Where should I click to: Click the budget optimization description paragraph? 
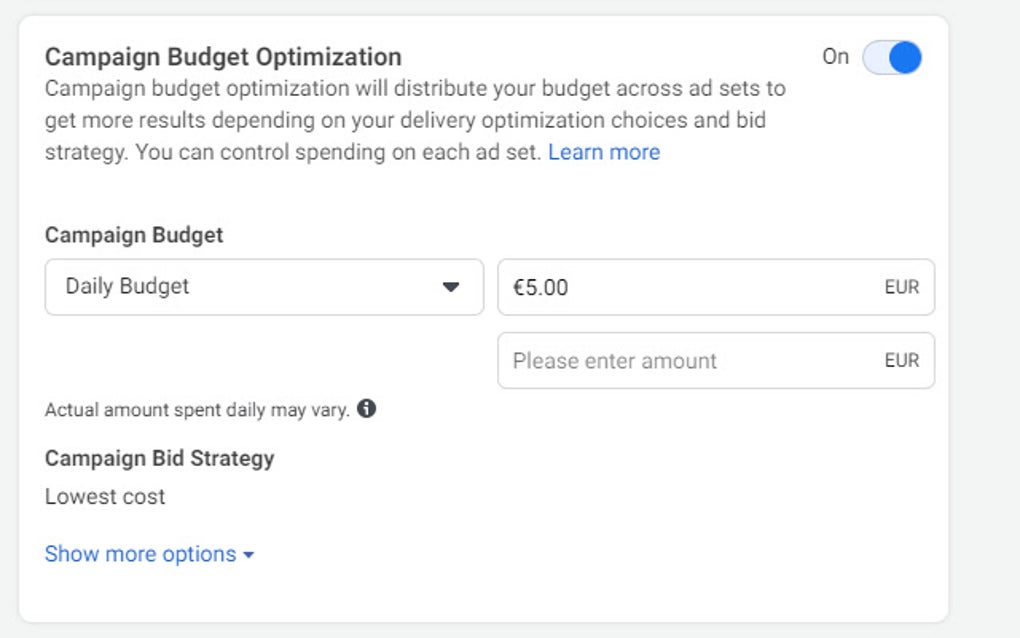tap(400, 120)
